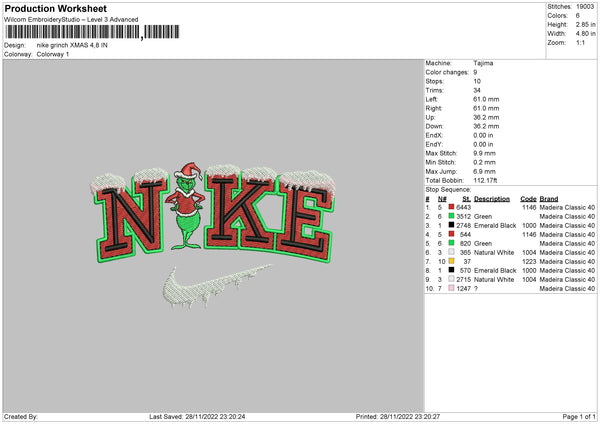600x424 pixels.
Task: Click the green swatch in stop row 2
Action: pyautogui.click(x=451, y=216)
